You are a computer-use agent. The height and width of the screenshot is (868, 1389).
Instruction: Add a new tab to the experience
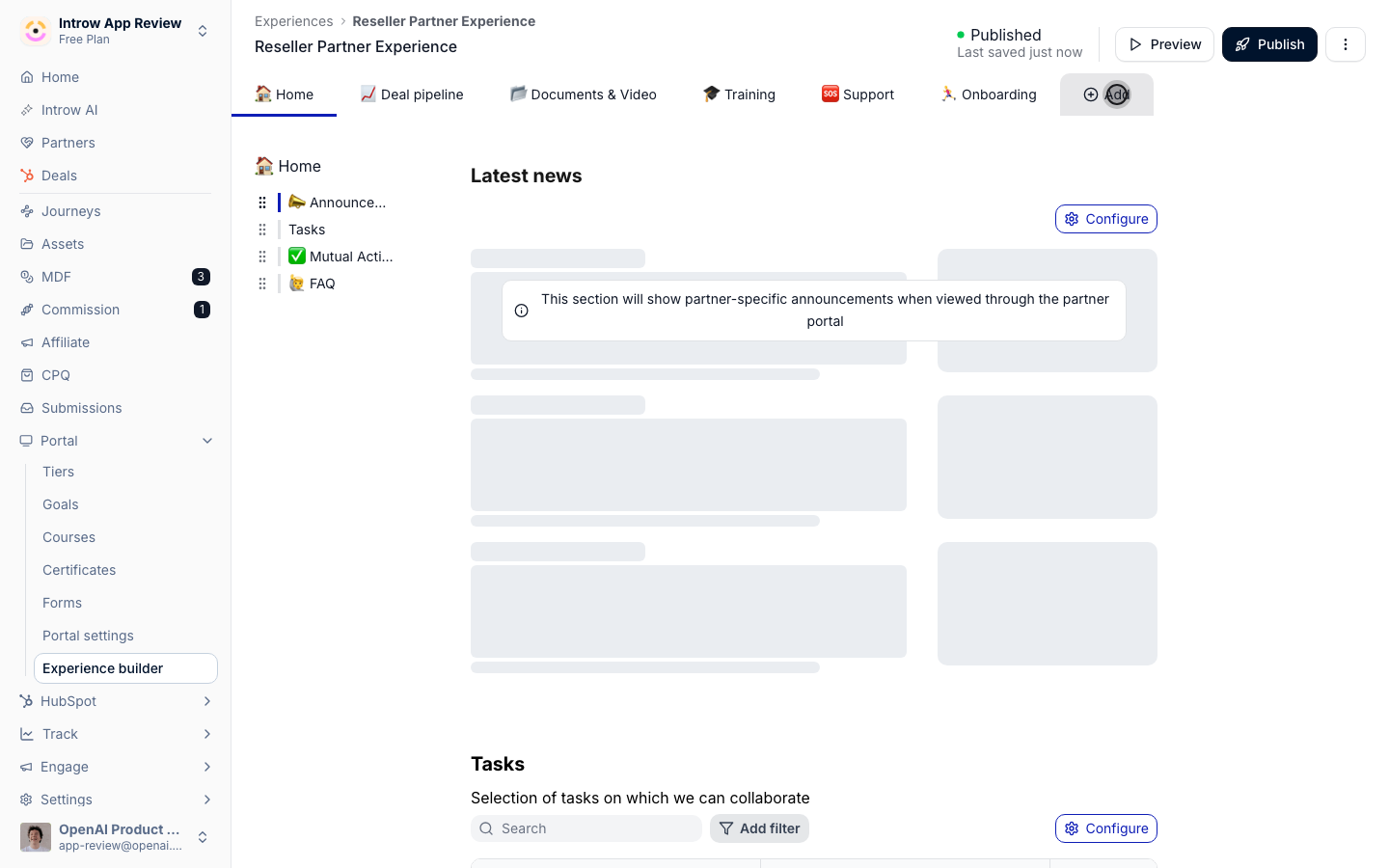coord(1106,95)
